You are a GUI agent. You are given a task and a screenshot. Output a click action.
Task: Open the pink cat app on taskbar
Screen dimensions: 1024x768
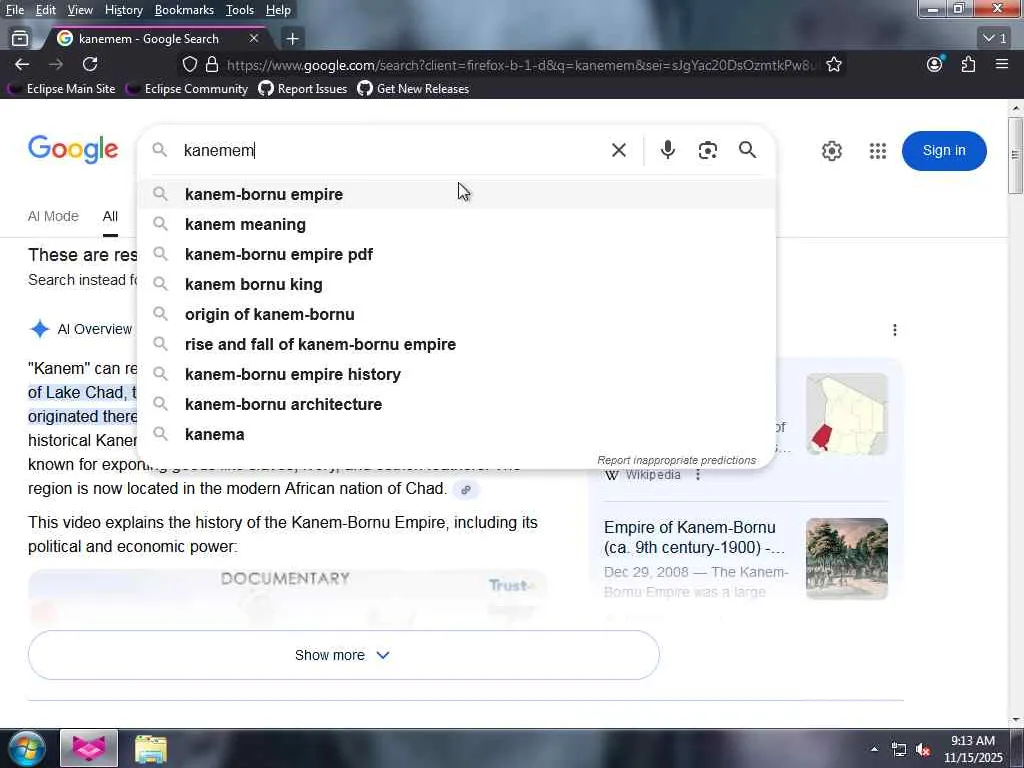pyautogui.click(x=89, y=748)
